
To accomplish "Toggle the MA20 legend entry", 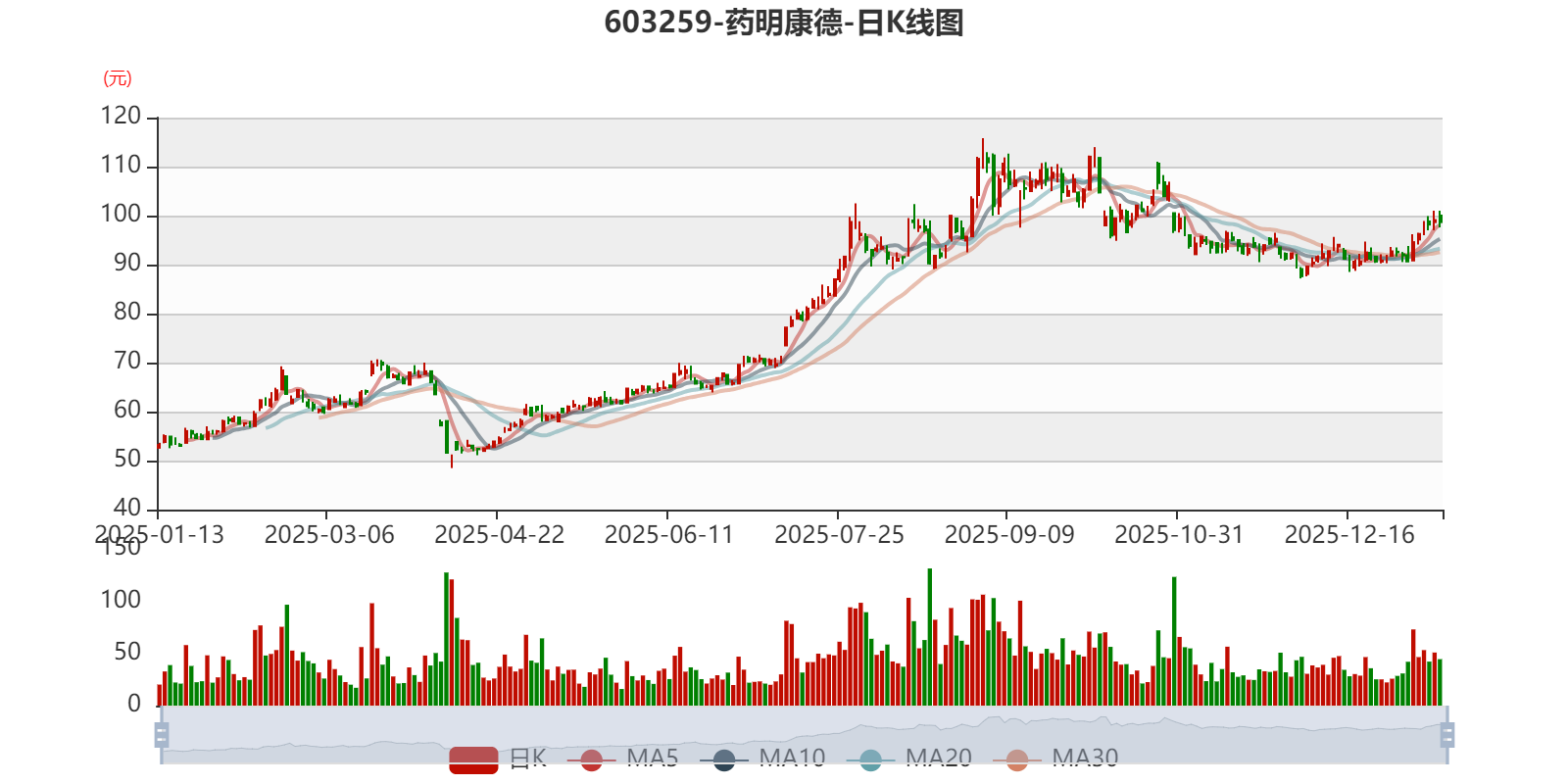I will (x=909, y=759).
